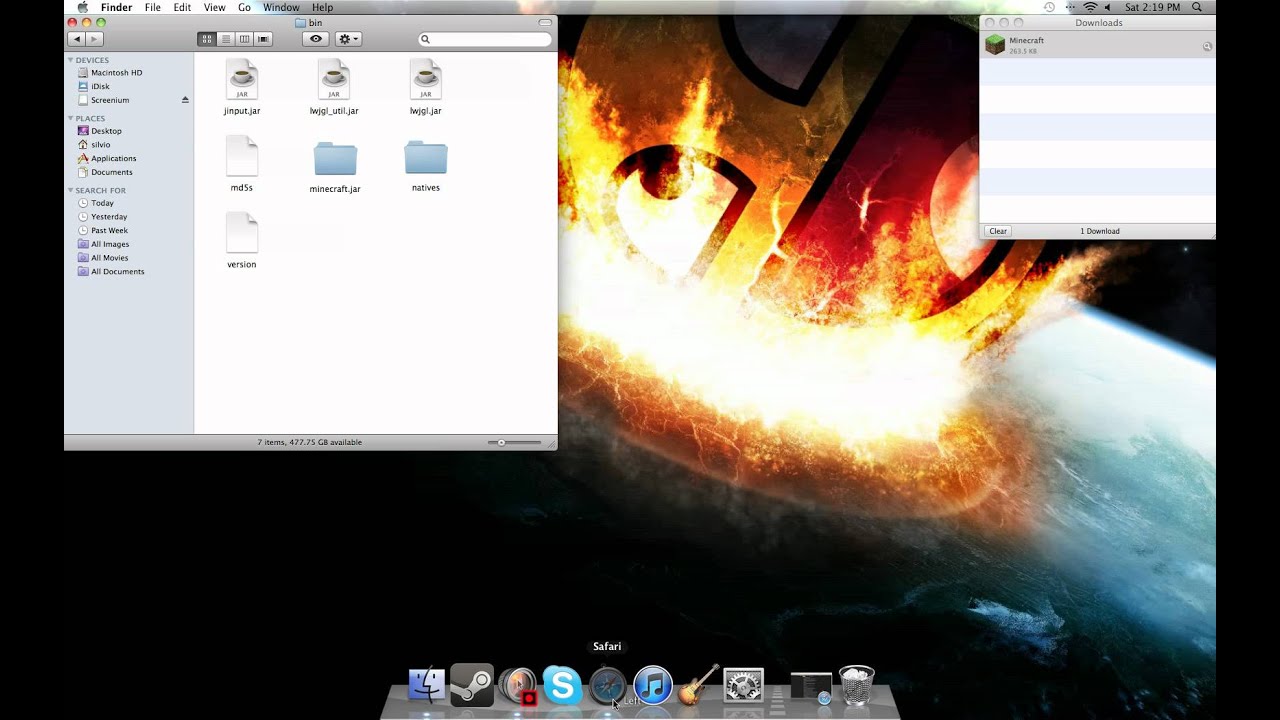Select the minecraft.jar folder
1280x720 pixels.
coord(335,166)
